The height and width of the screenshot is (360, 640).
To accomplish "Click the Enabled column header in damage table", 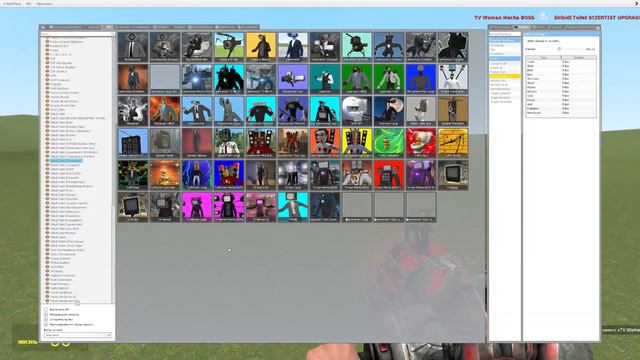I will point(579,58).
